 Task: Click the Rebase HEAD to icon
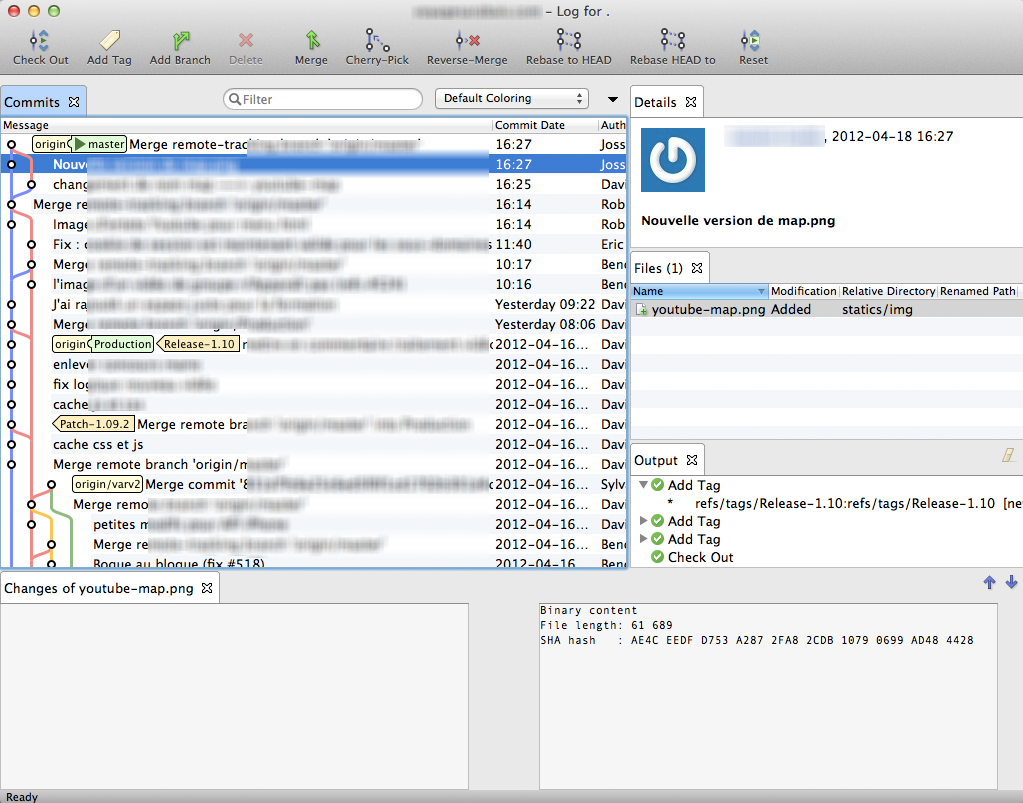coord(672,41)
